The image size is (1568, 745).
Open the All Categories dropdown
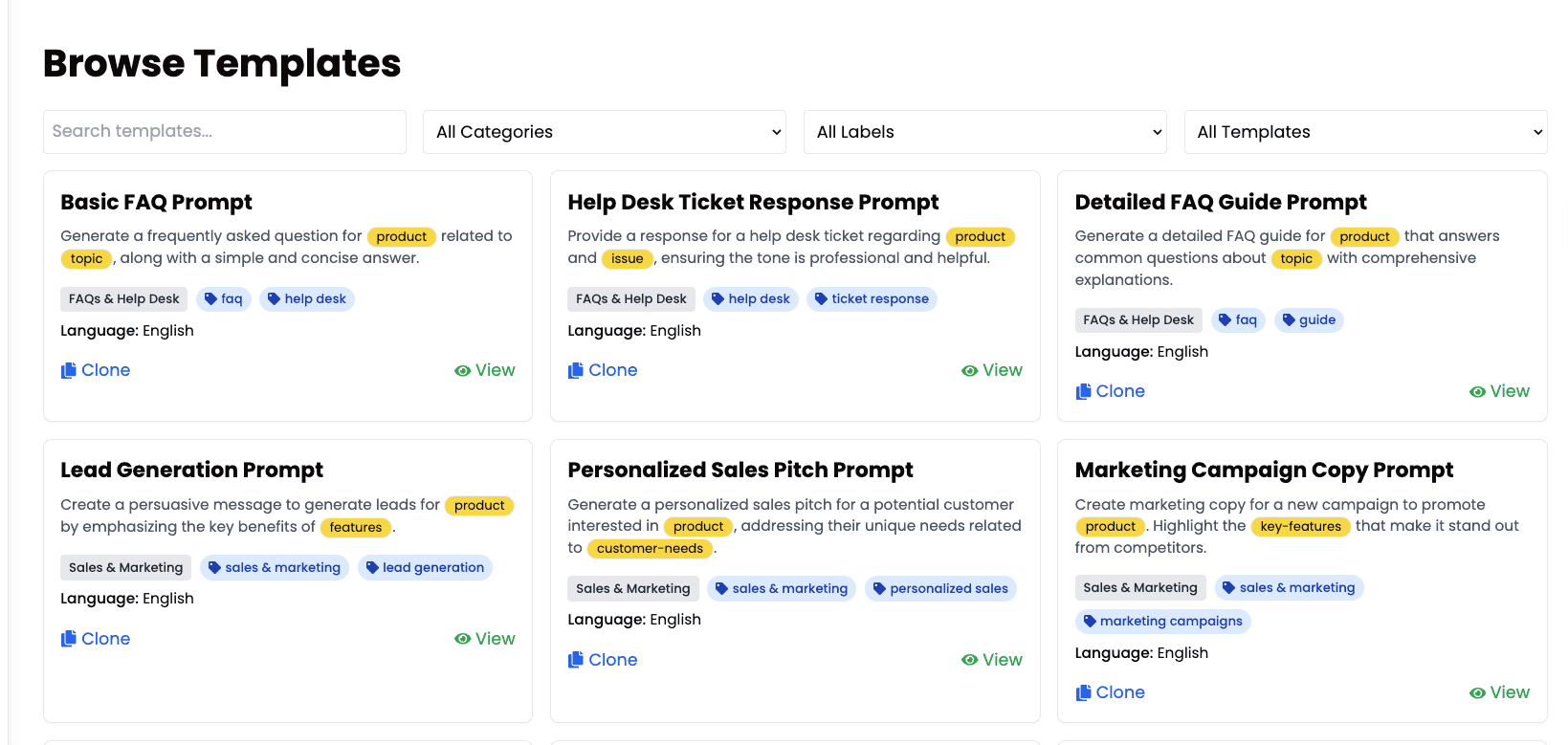tap(605, 132)
